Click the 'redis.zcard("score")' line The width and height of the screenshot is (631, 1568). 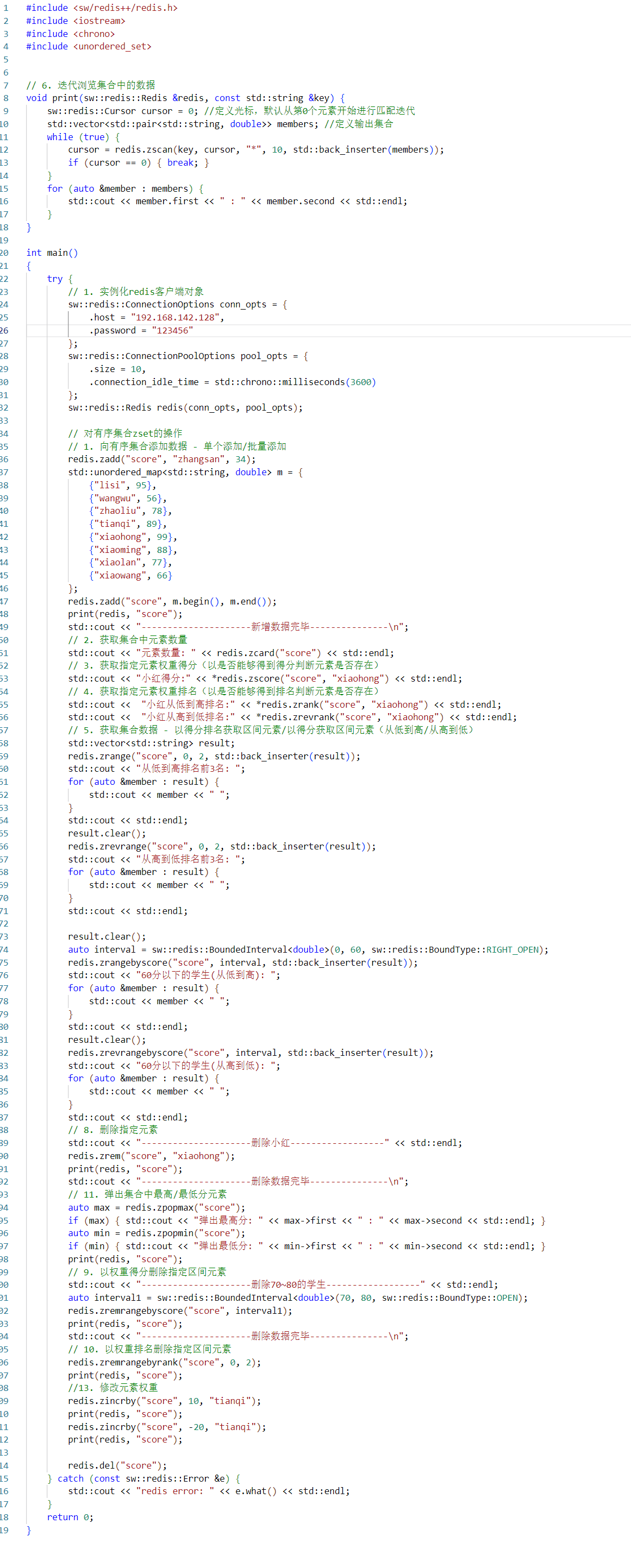click(x=232, y=653)
